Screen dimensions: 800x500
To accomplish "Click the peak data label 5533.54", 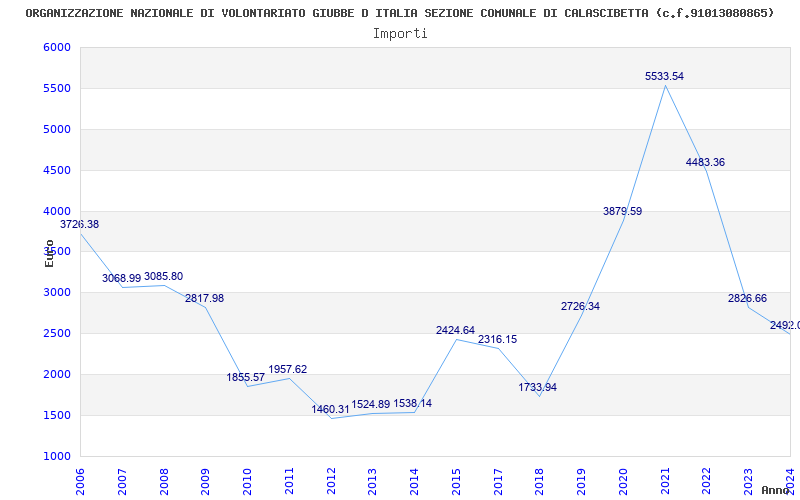I will 664,77.
